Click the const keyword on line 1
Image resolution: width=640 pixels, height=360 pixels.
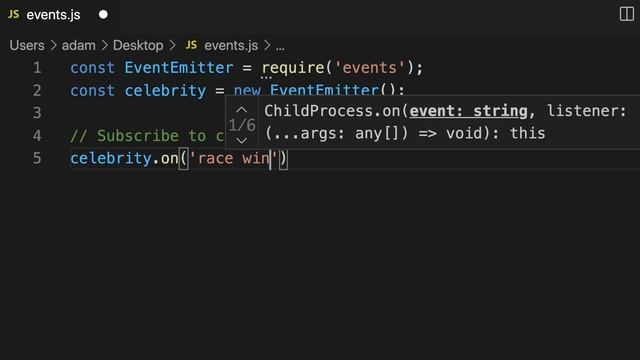click(x=92, y=68)
